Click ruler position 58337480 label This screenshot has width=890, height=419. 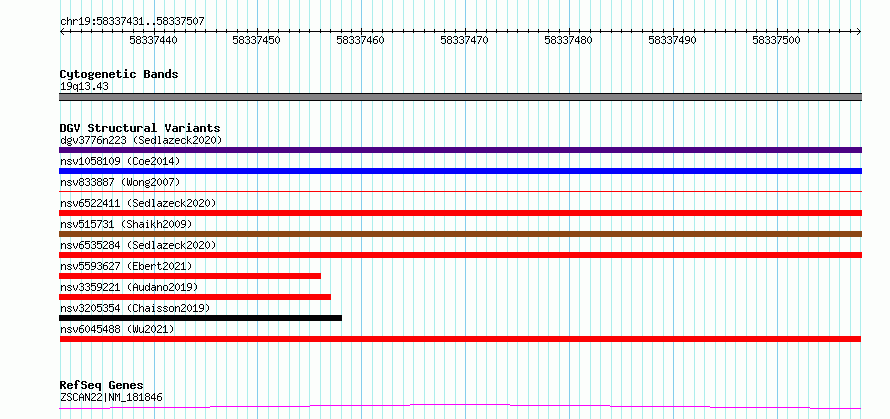[568, 40]
